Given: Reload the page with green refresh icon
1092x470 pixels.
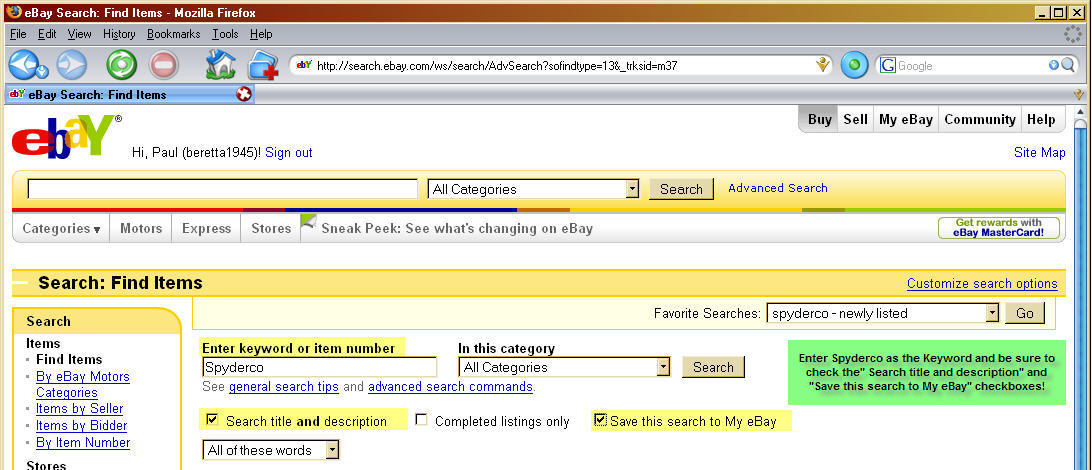Looking at the screenshot, I should point(121,65).
